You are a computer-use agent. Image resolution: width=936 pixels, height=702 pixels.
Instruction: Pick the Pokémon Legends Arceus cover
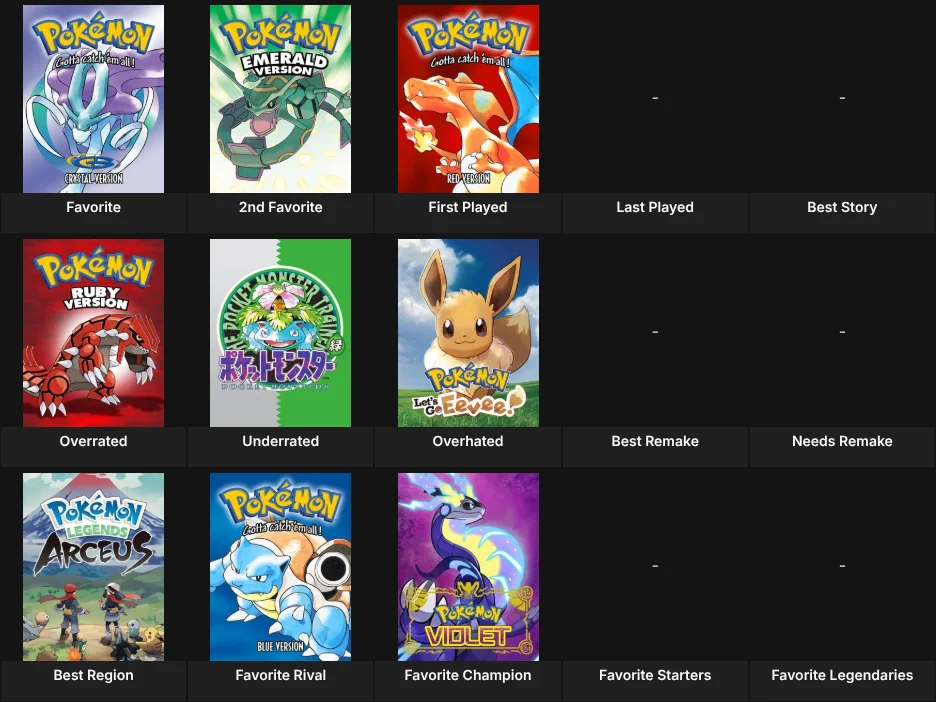click(93, 567)
